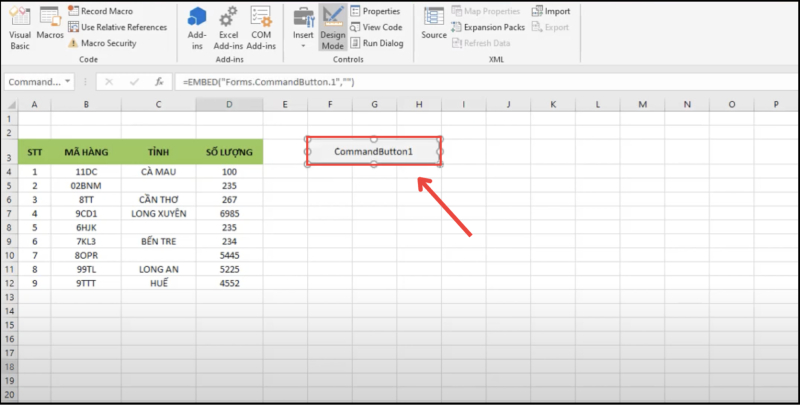
Task: Click Expansion Packs
Action: 488,27
